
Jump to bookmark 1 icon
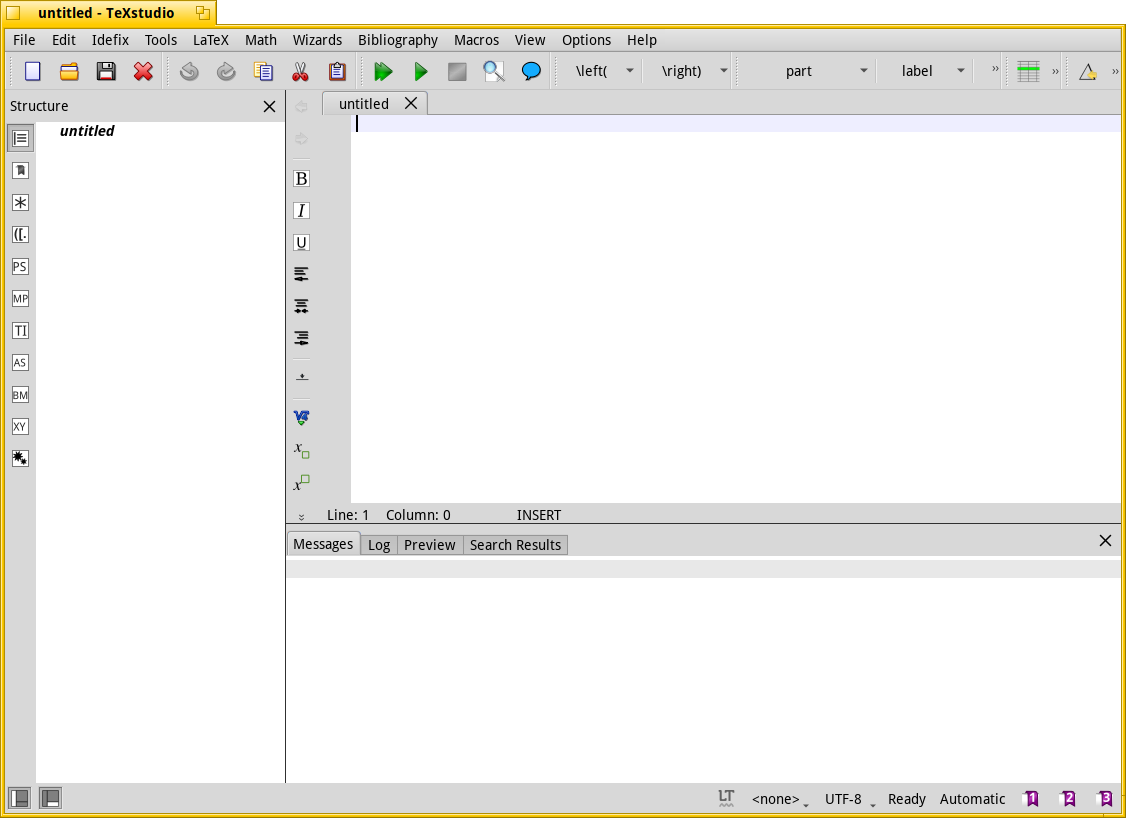pyautogui.click(x=1030, y=799)
